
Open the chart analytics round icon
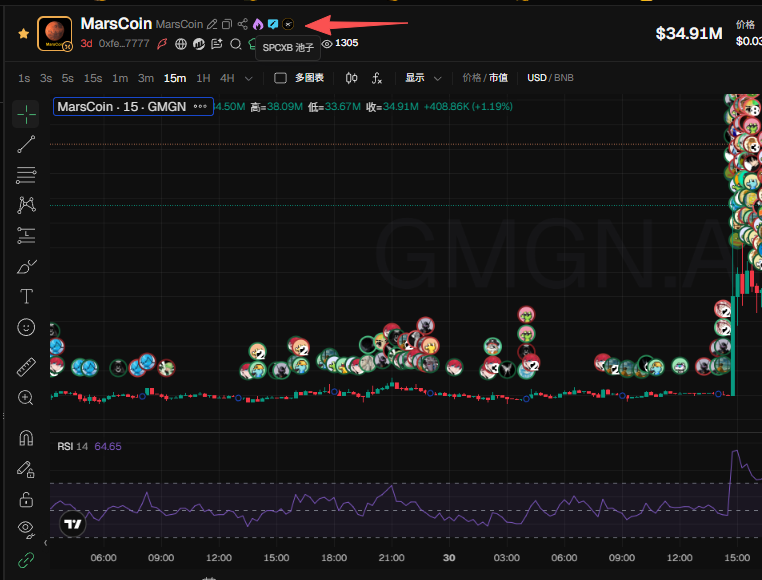click(x=199, y=44)
